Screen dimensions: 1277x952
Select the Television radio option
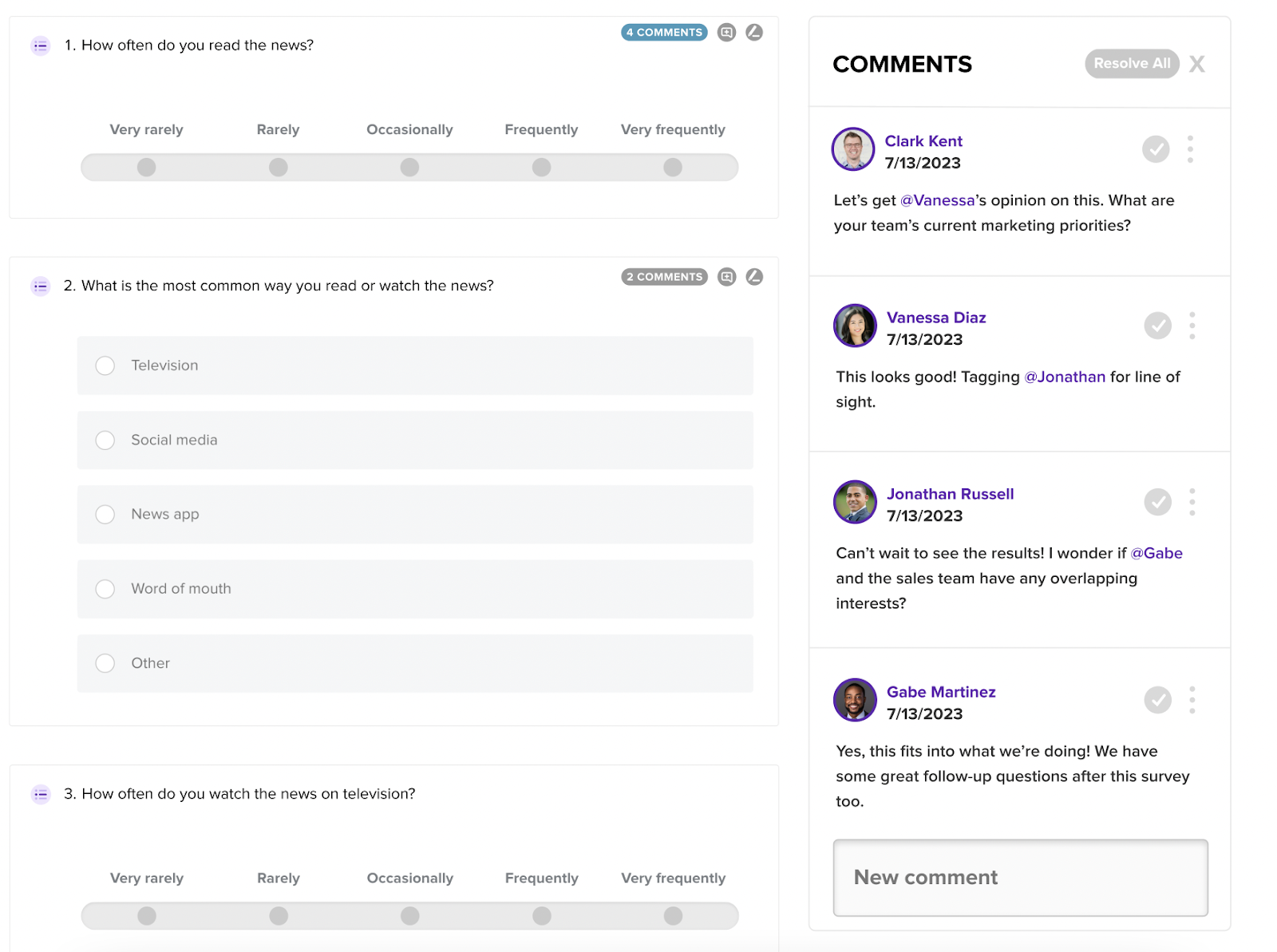pos(105,365)
